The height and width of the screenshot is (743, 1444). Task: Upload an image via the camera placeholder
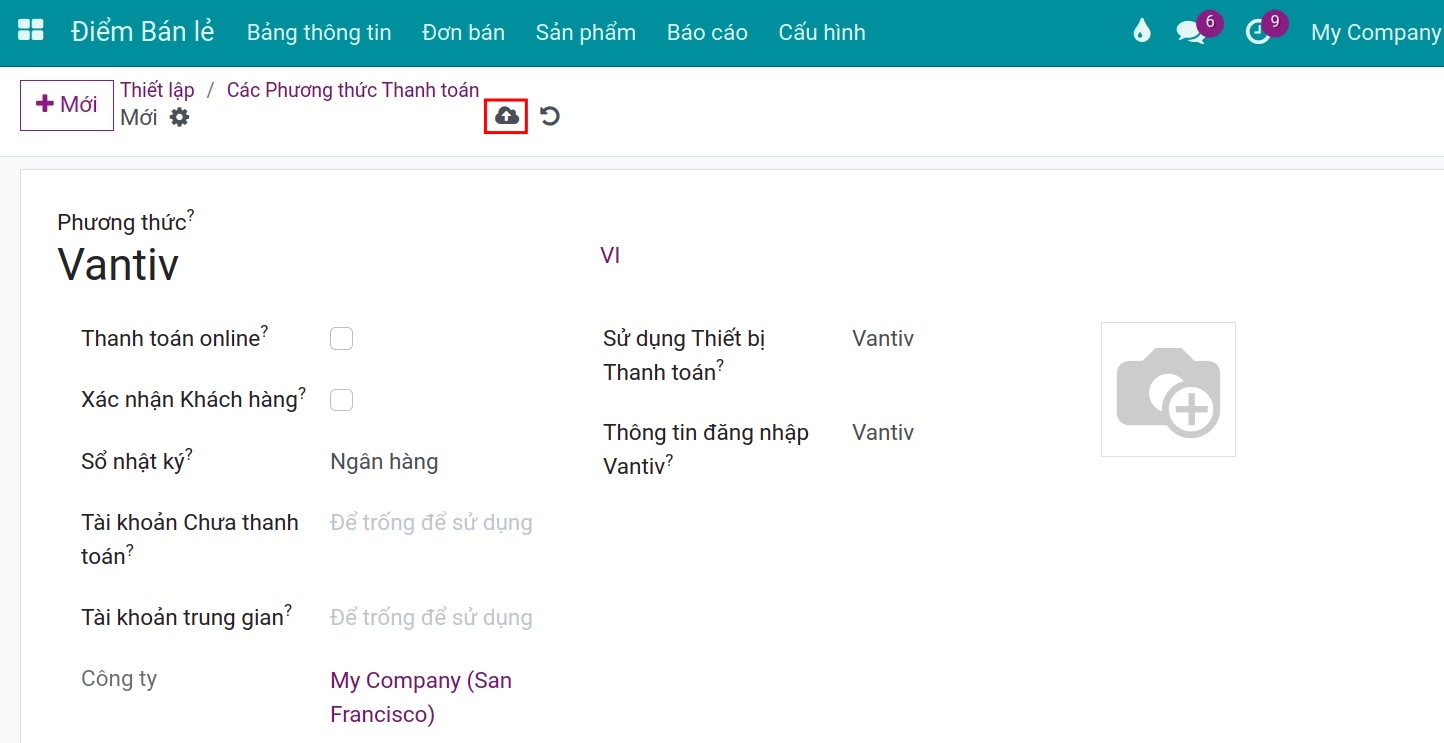pyautogui.click(x=1168, y=389)
